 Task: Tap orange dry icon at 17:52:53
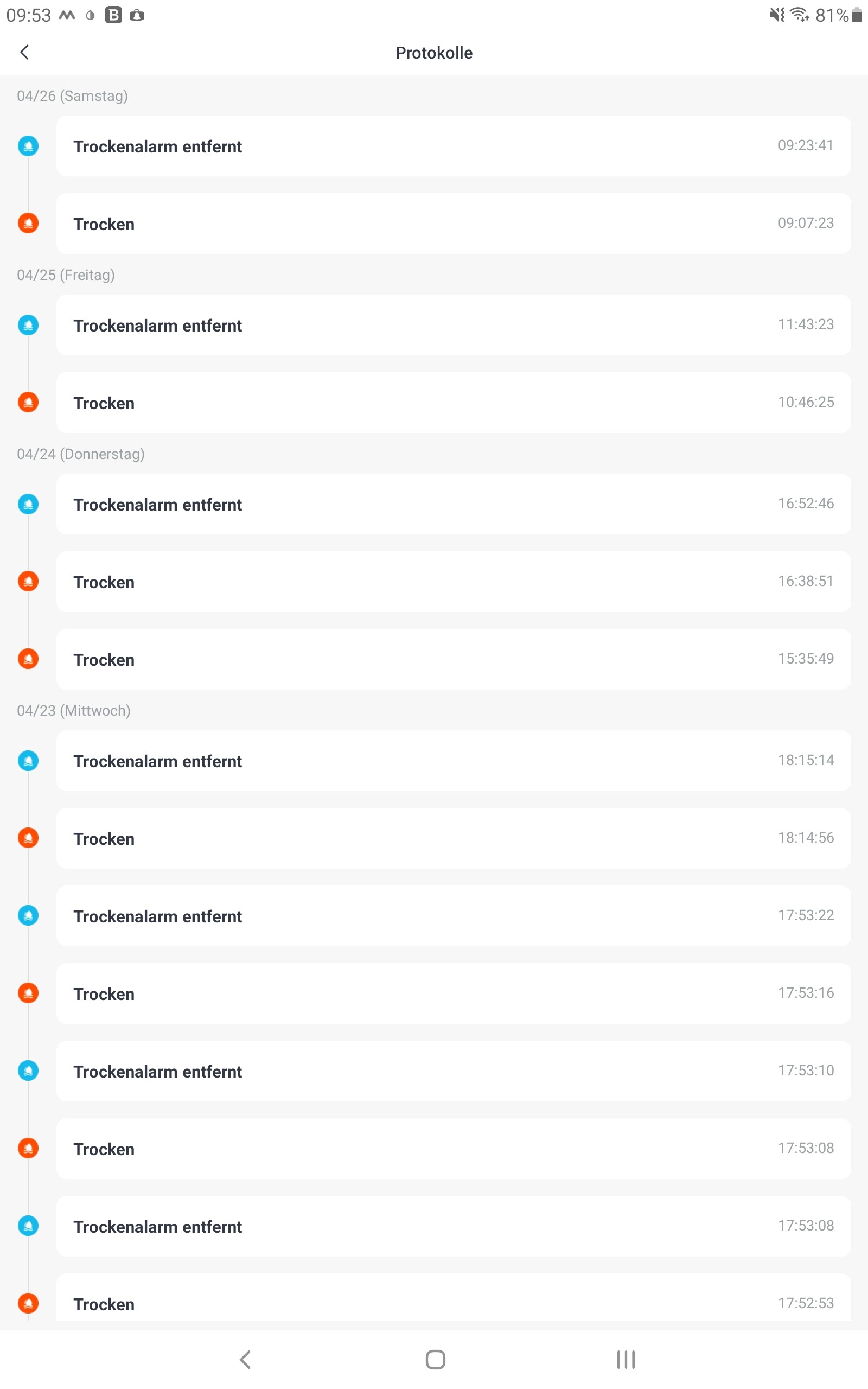point(28,1303)
